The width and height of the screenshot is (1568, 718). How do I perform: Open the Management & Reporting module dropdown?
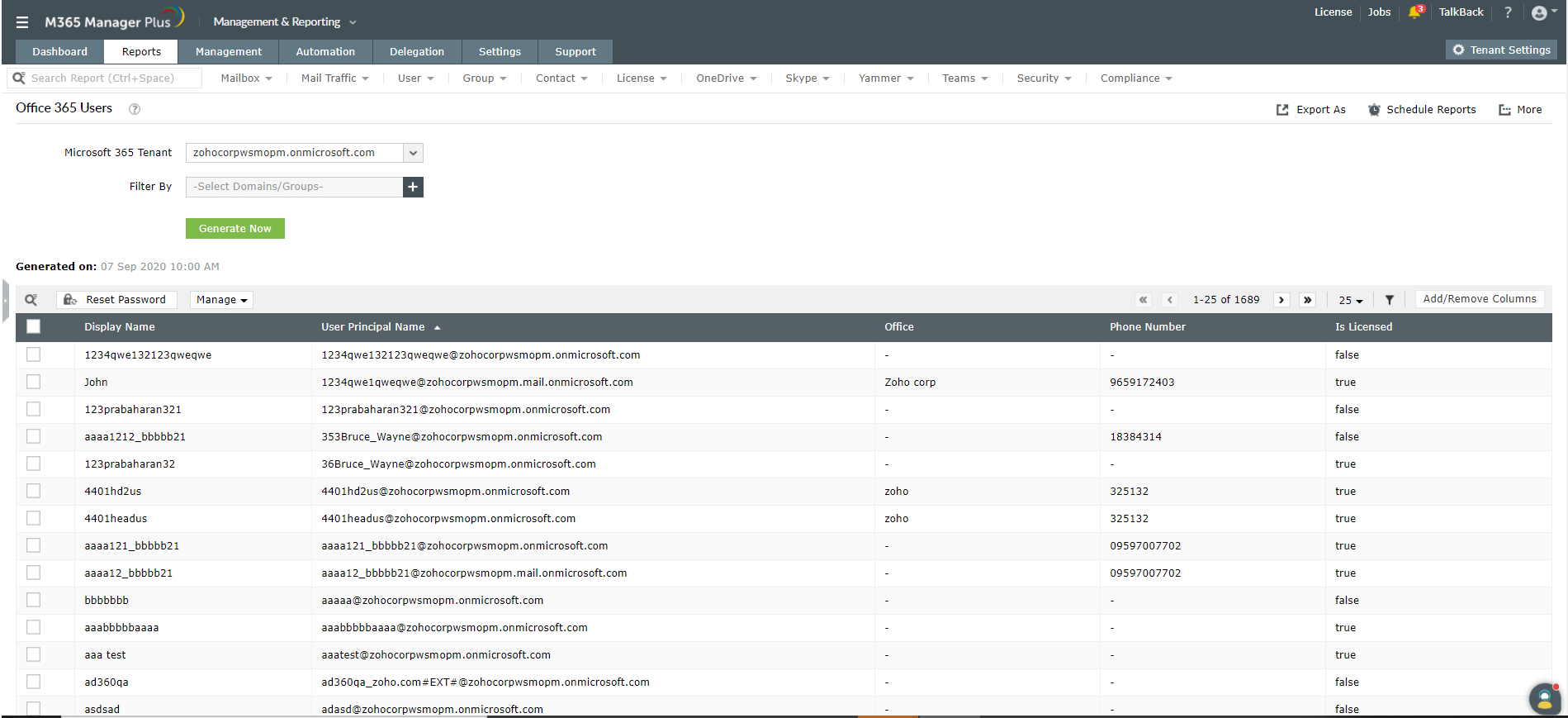point(285,22)
